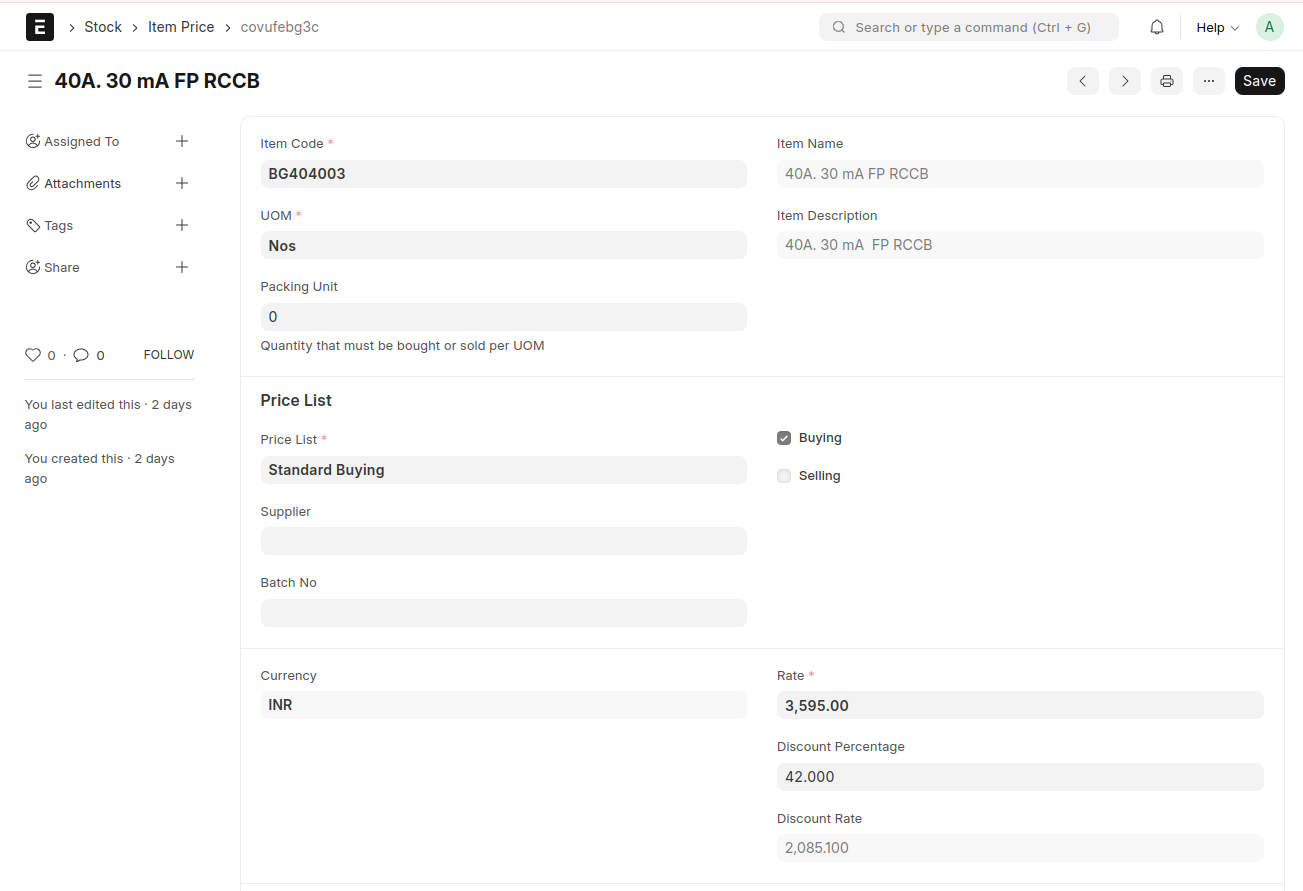
Task: Navigate to Stock breadcrumb
Action: pos(103,27)
